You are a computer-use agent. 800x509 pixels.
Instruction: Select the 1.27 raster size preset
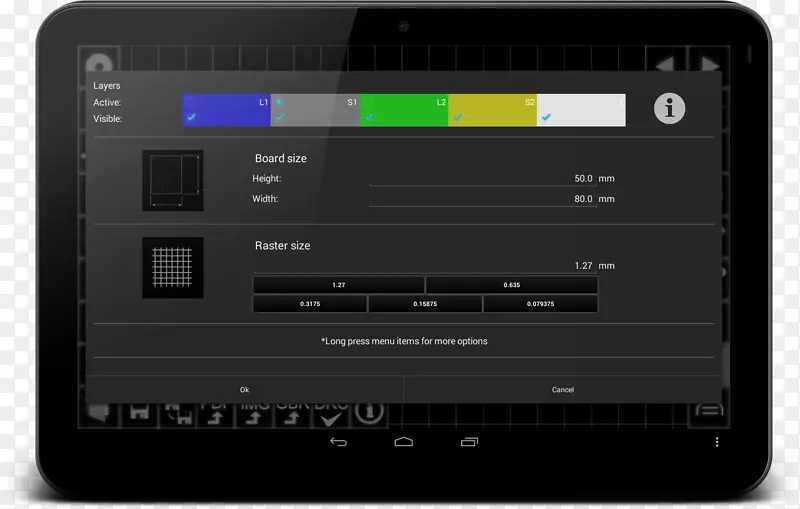tap(338, 285)
